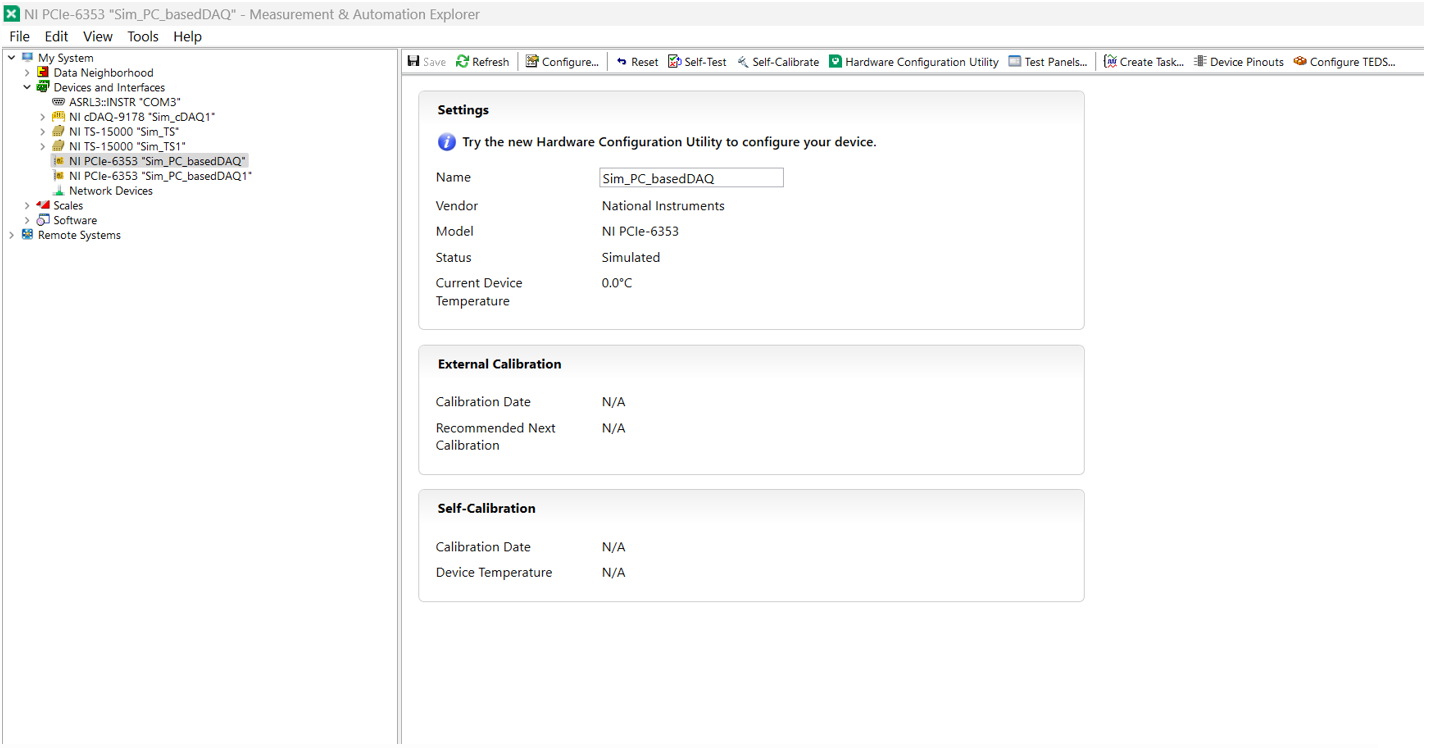This screenshot has width=1429, height=748.
Task: Open the Edit menu
Action: 56,36
